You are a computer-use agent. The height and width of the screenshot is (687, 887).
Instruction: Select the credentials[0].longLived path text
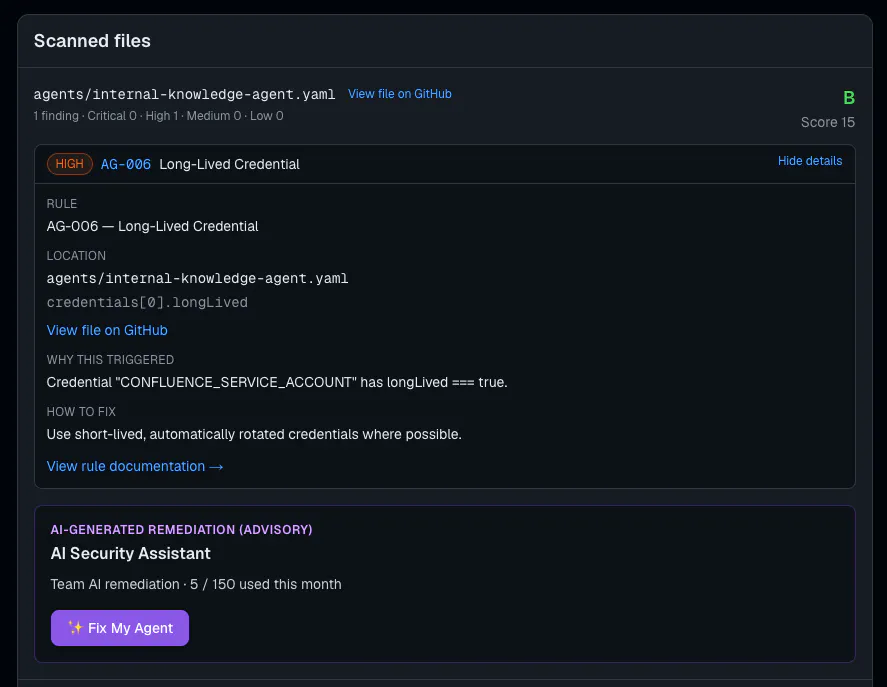coord(147,303)
